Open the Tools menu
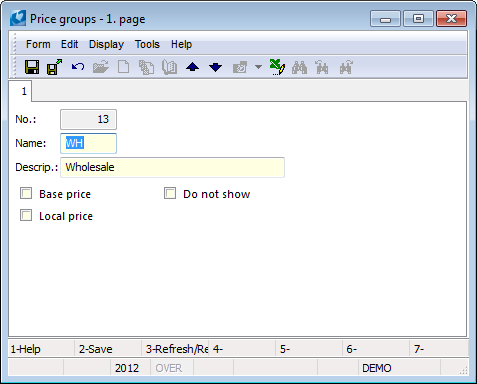Image resolution: width=477 pixels, height=384 pixels. (147, 44)
